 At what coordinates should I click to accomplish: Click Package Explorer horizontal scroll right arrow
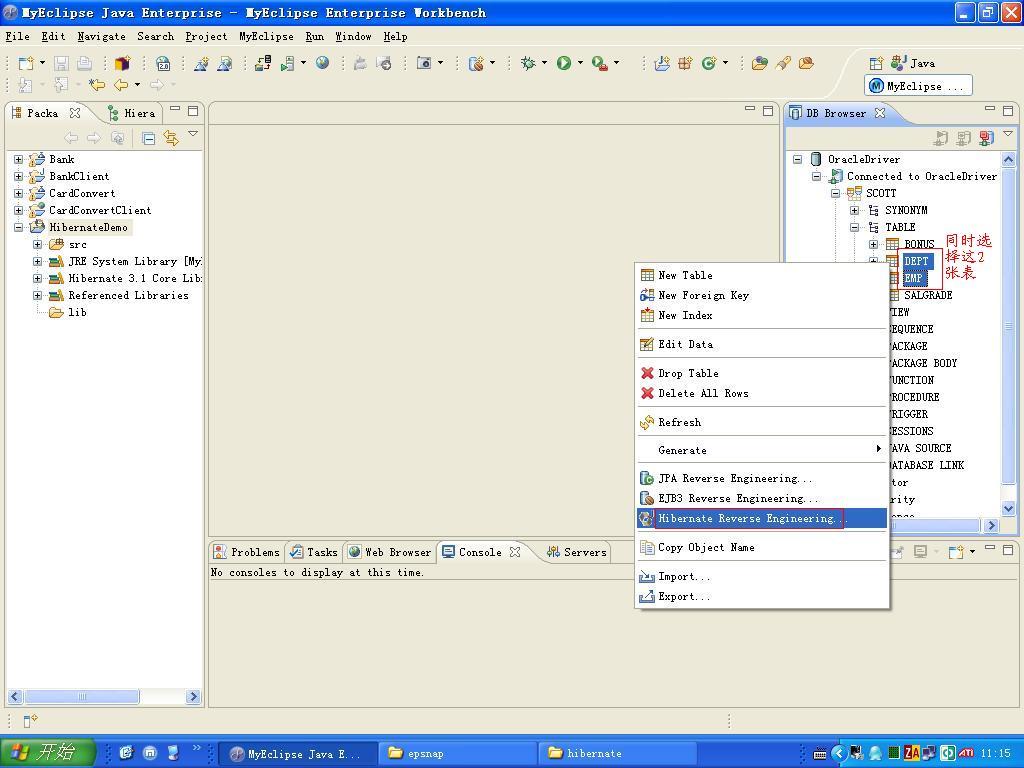point(193,697)
